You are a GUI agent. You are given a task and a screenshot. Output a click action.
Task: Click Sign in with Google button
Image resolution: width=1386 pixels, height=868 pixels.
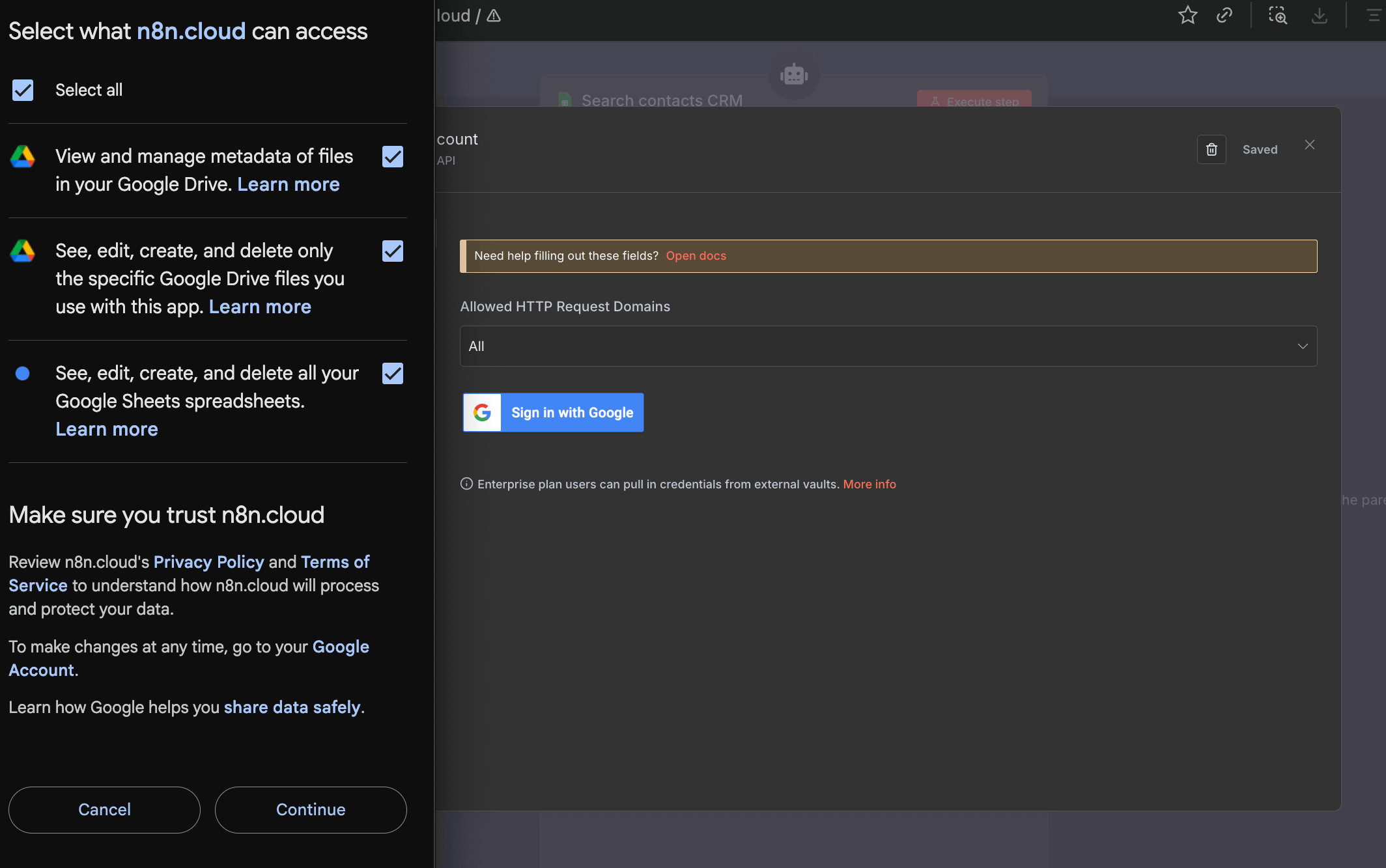[x=553, y=412]
